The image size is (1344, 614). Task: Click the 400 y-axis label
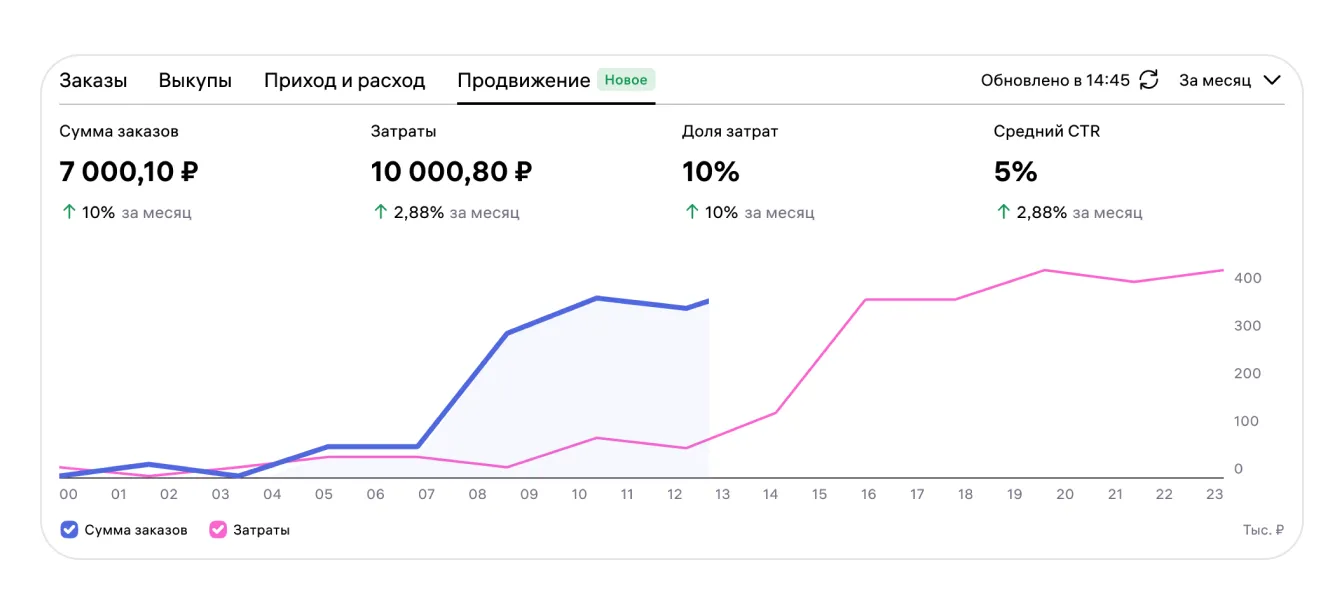pos(1247,278)
